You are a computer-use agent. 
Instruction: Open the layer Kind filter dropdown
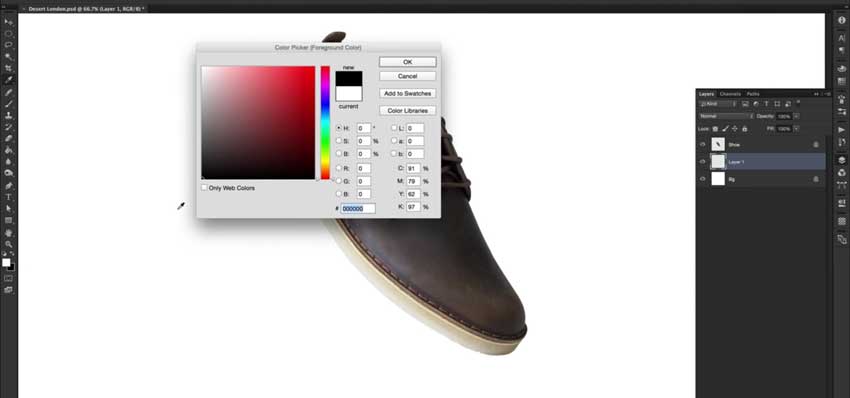(x=718, y=104)
